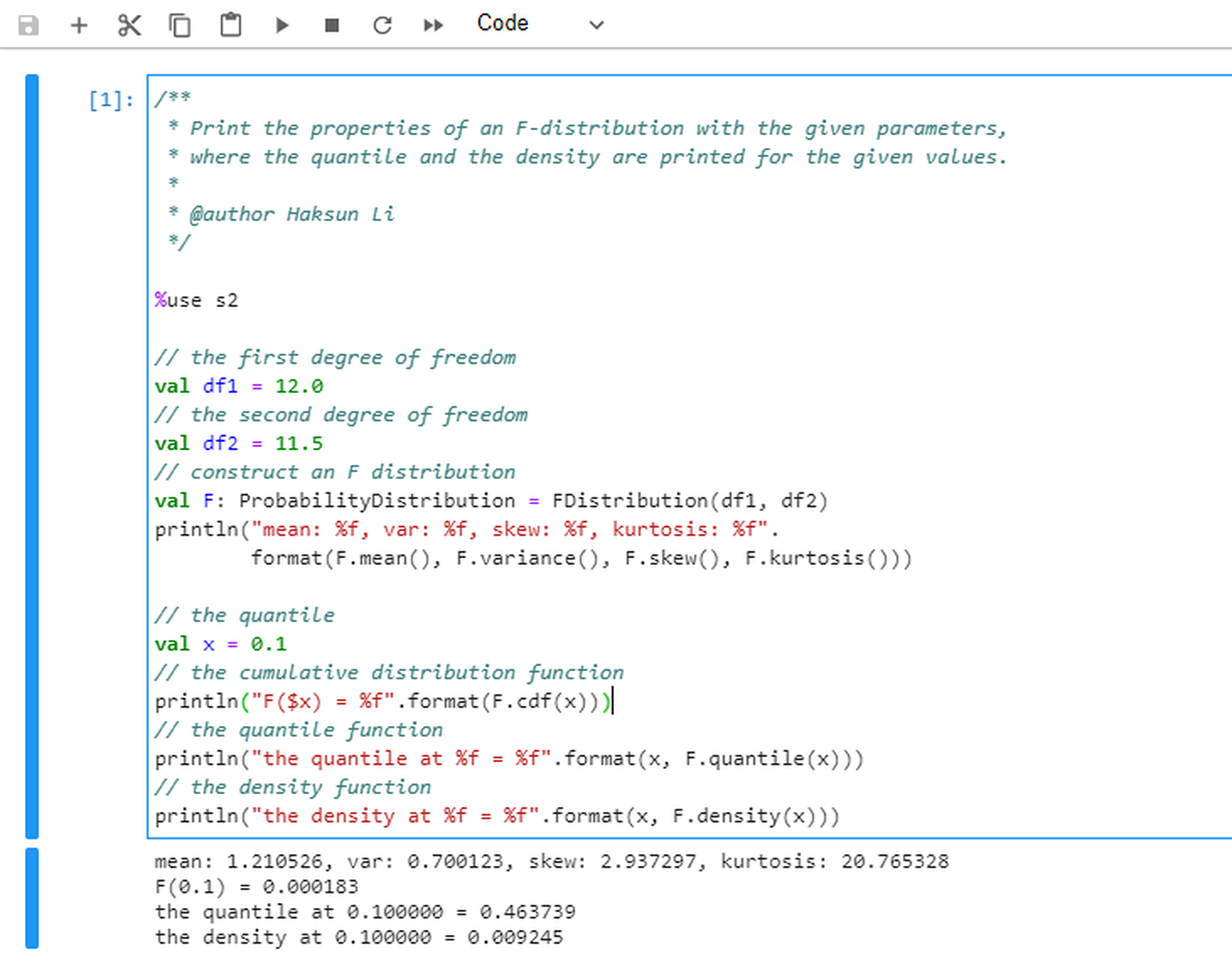Click the [1]: execution prompt label

click(x=111, y=100)
